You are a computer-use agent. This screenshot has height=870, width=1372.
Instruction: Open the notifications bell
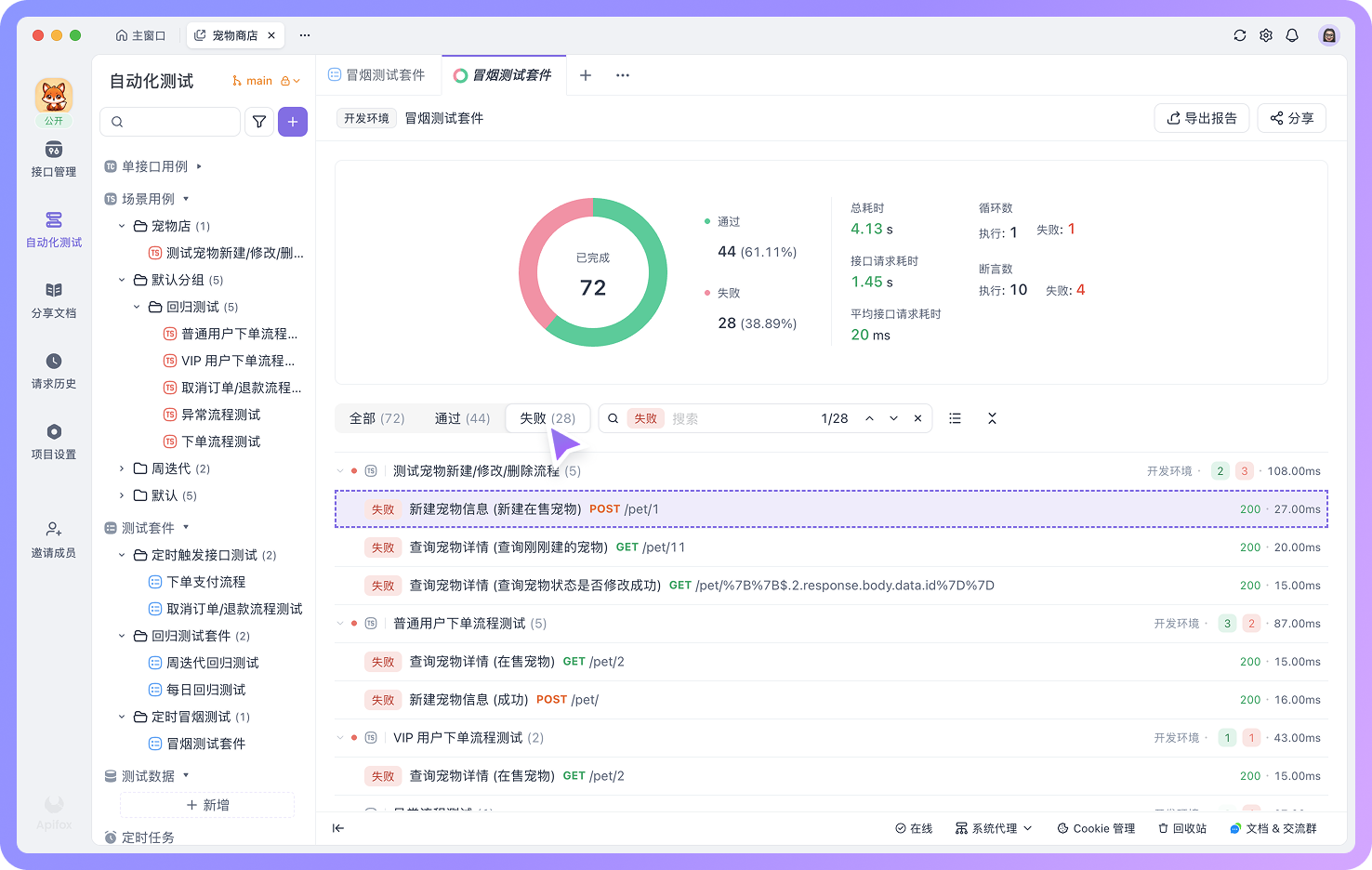(x=1292, y=35)
